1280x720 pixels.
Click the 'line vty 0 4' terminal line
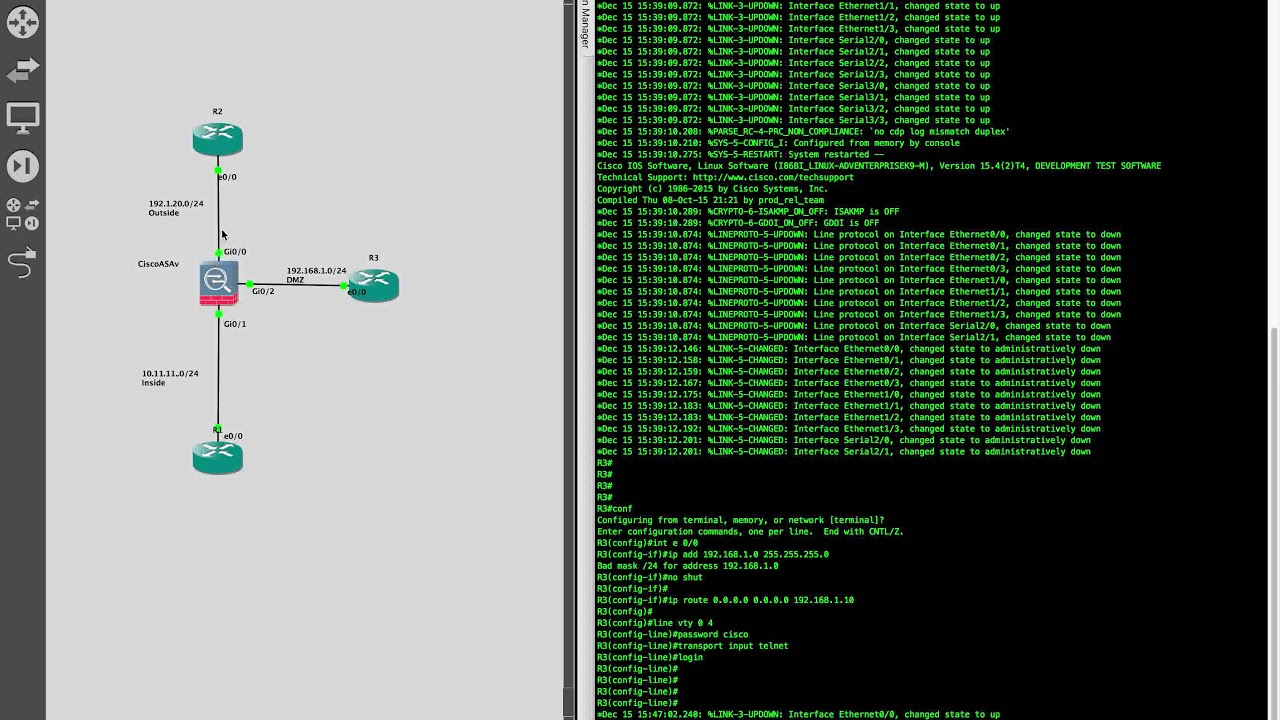(654, 623)
